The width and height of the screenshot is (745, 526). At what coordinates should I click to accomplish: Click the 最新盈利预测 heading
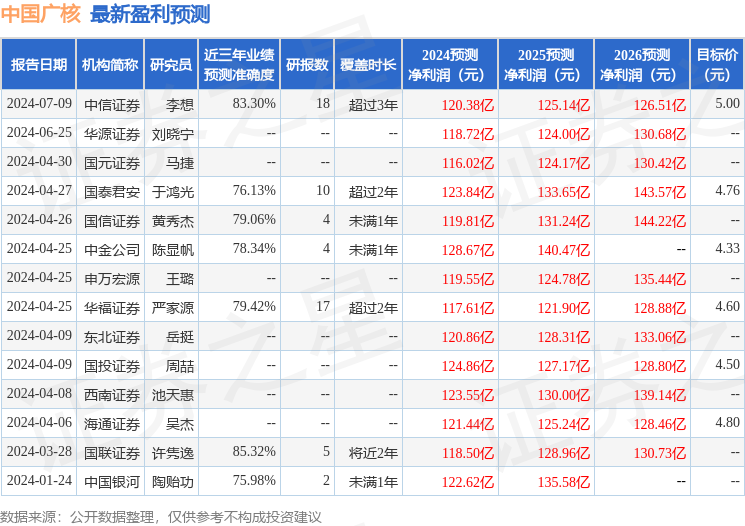(x=150, y=14)
